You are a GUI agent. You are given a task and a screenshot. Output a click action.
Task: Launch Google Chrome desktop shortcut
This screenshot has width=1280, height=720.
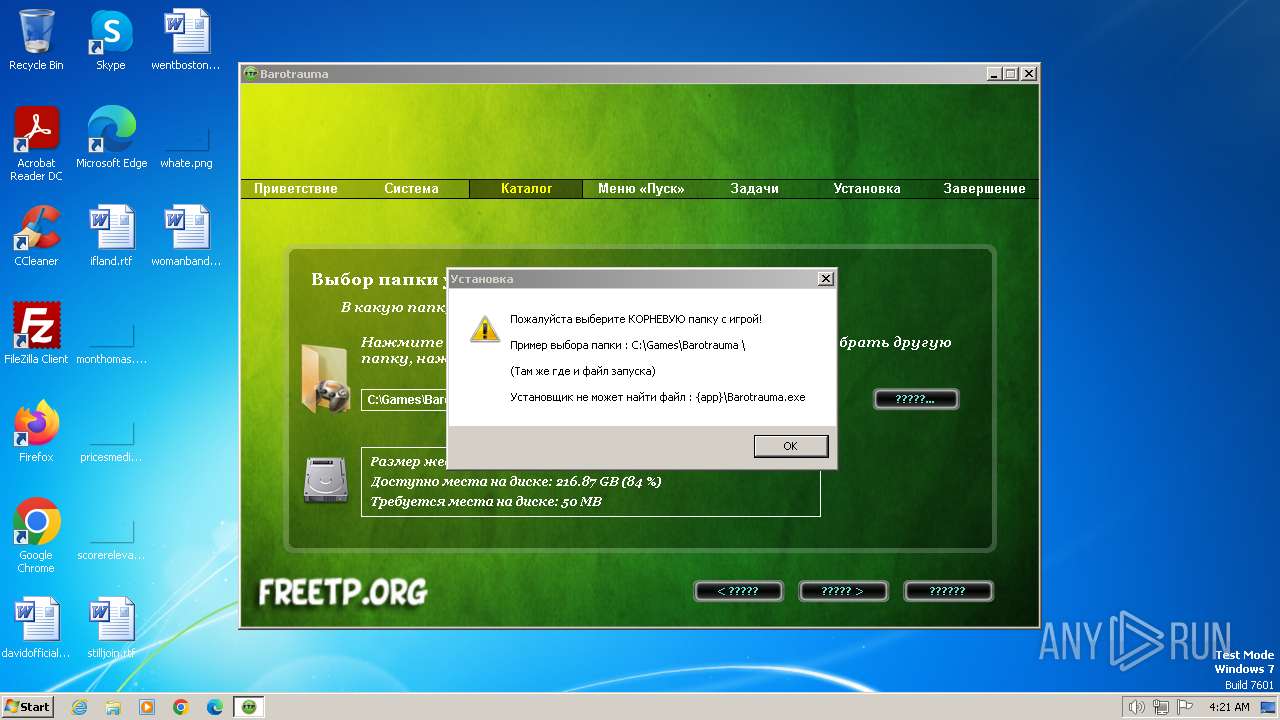click(x=36, y=536)
